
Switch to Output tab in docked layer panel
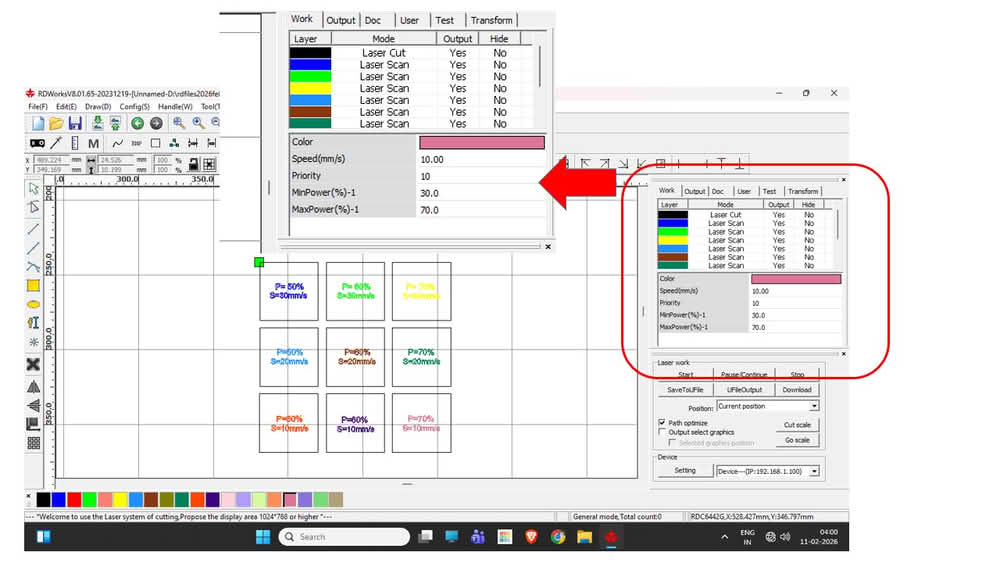tap(695, 191)
